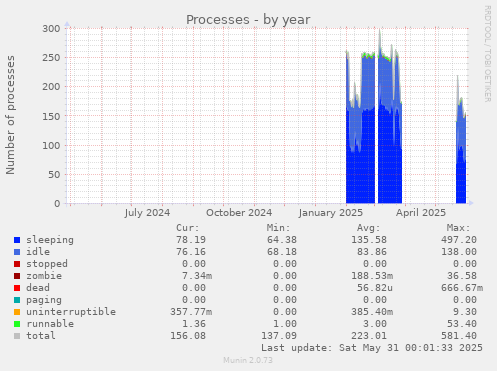
Task: Click the 'dead' legend label
Action: click(38, 288)
